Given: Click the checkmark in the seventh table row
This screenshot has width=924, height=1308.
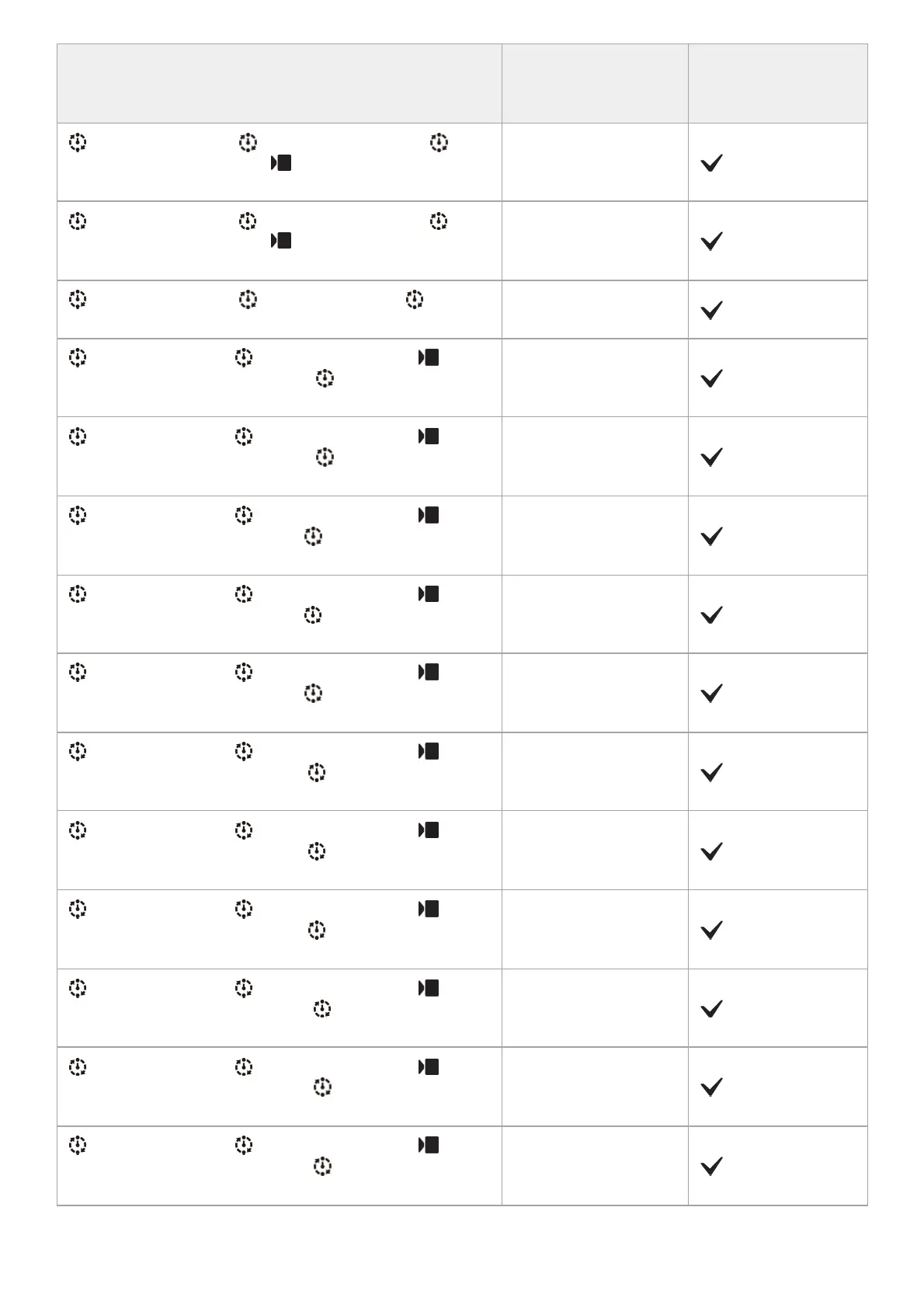Looking at the screenshot, I should [x=711, y=614].
